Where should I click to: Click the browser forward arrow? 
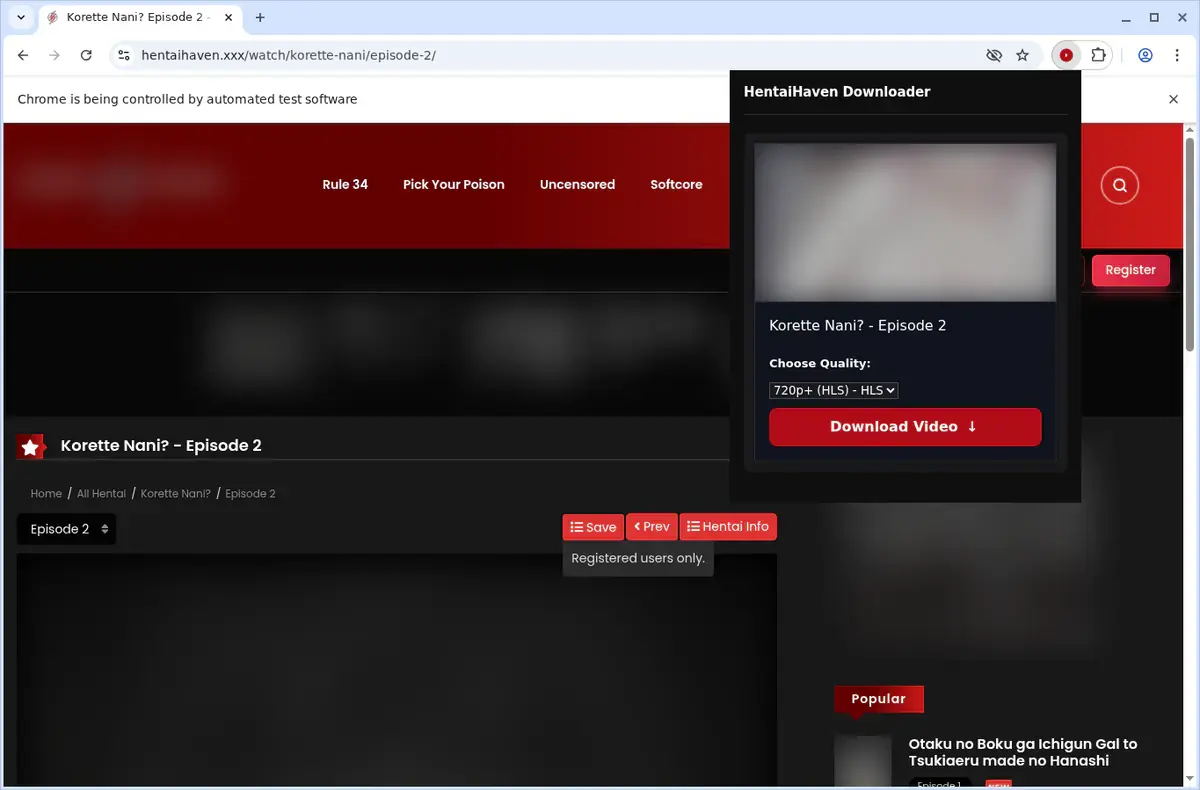pos(54,55)
